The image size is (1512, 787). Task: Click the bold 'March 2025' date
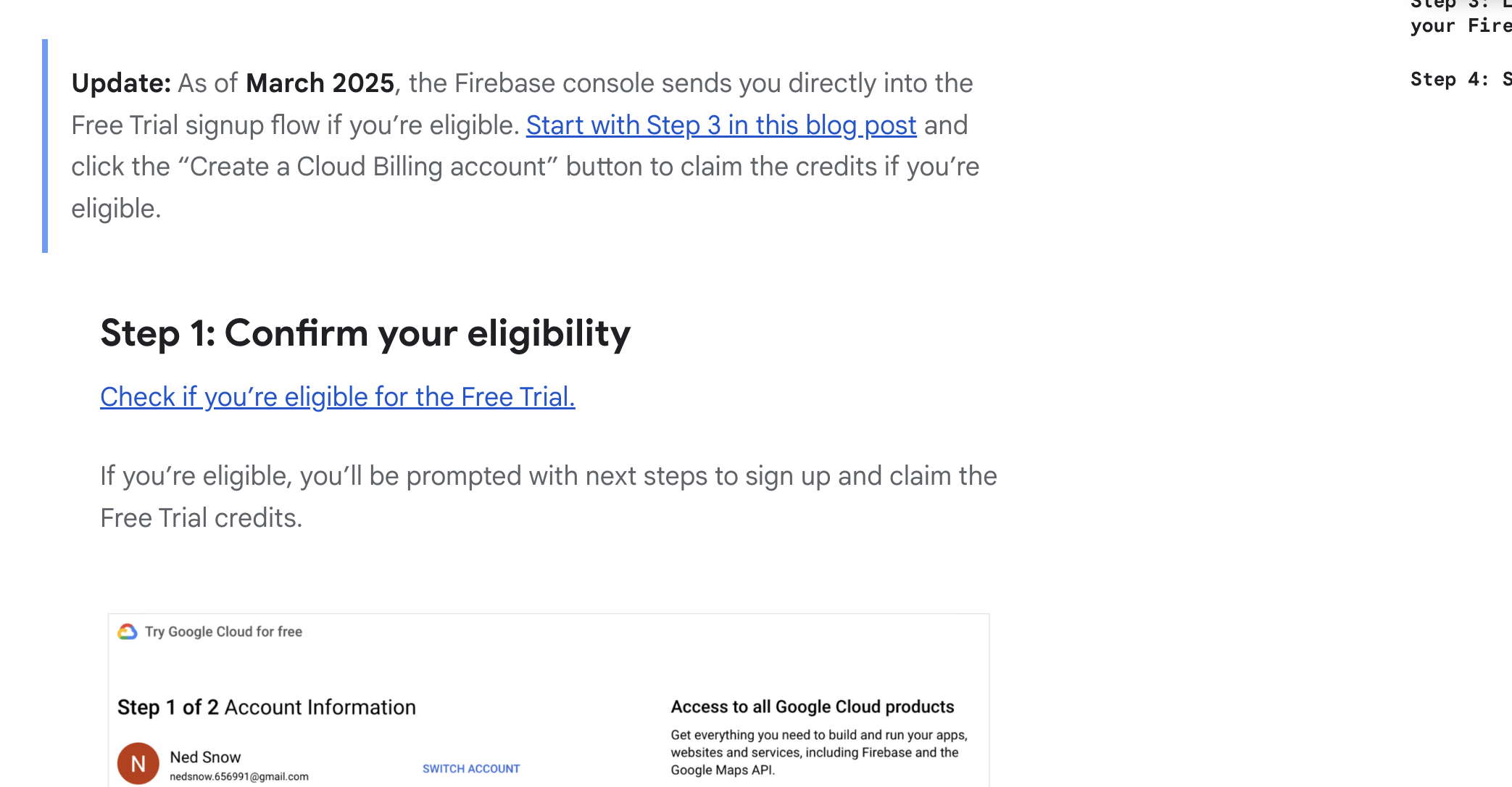coord(320,83)
